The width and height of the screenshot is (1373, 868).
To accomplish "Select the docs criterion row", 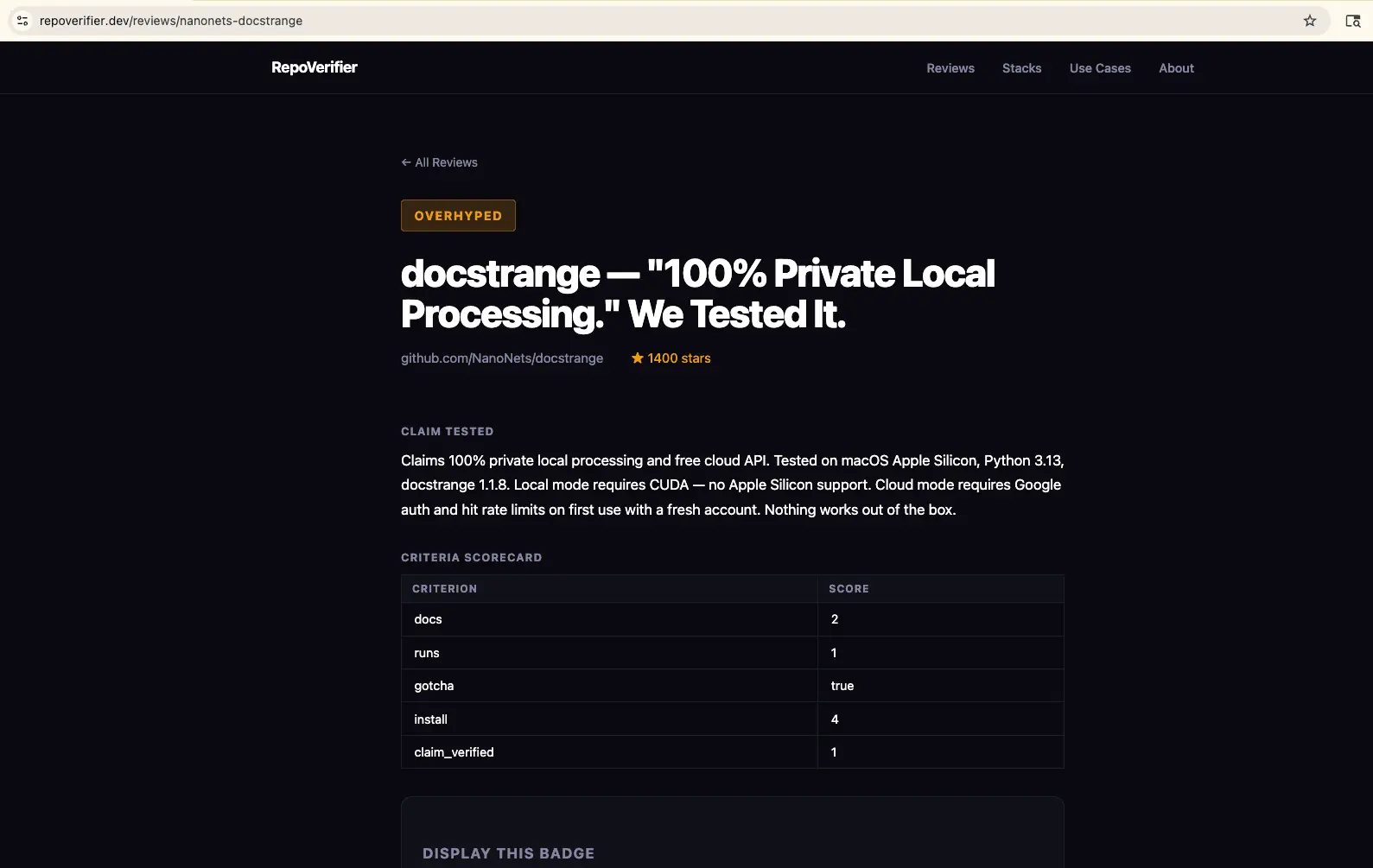I will tap(733, 619).
